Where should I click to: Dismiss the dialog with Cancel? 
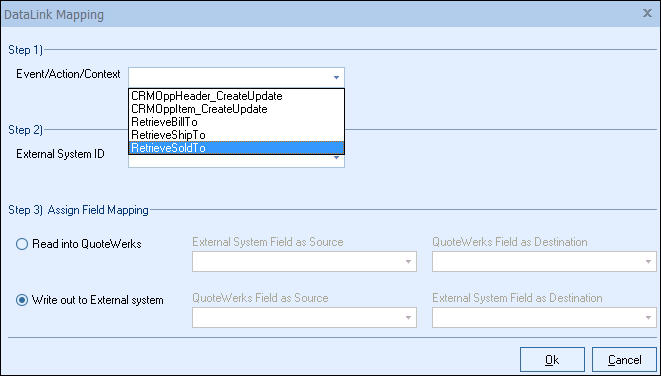tap(624, 360)
